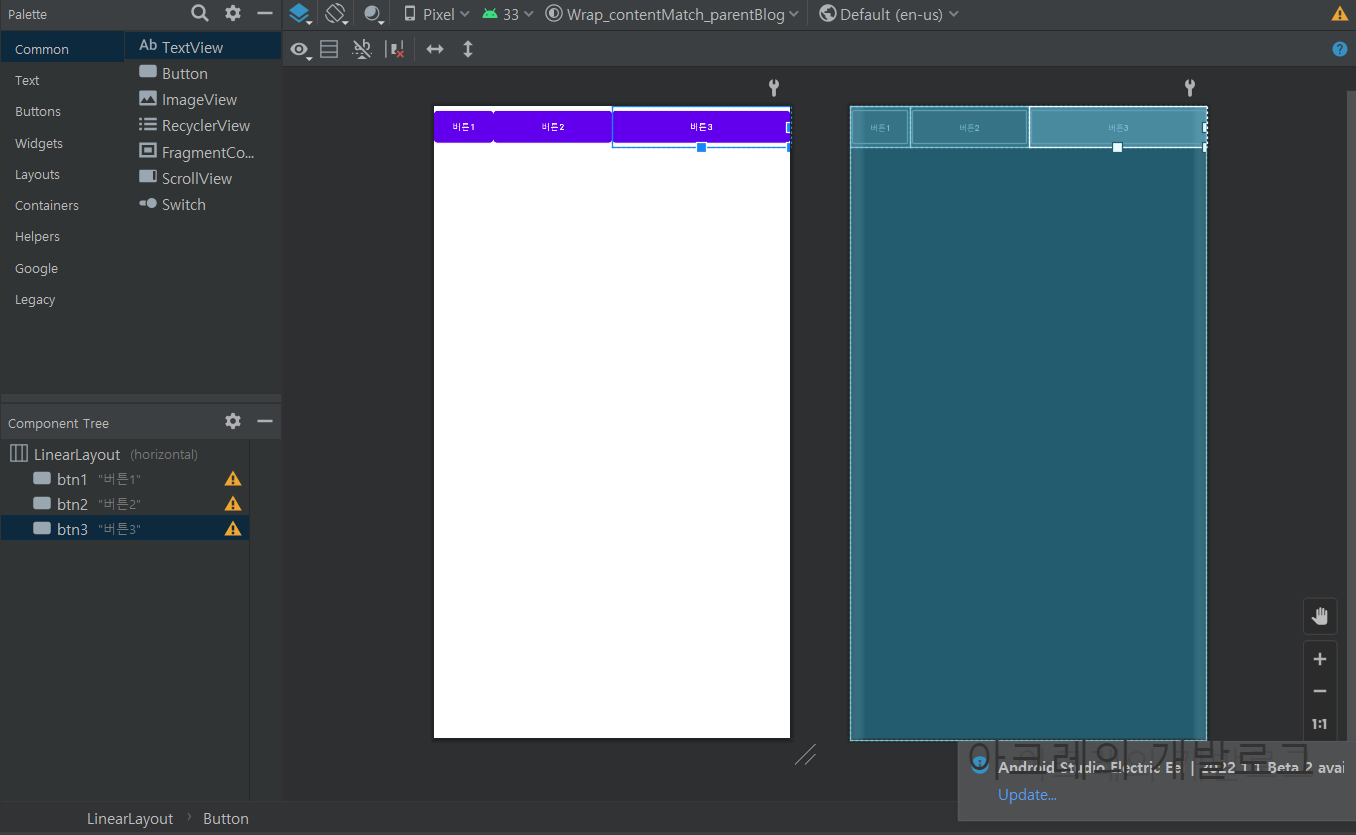The image size is (1356, 835).
Task: Open Component Tree gear settings
Action: pos(233,421)
